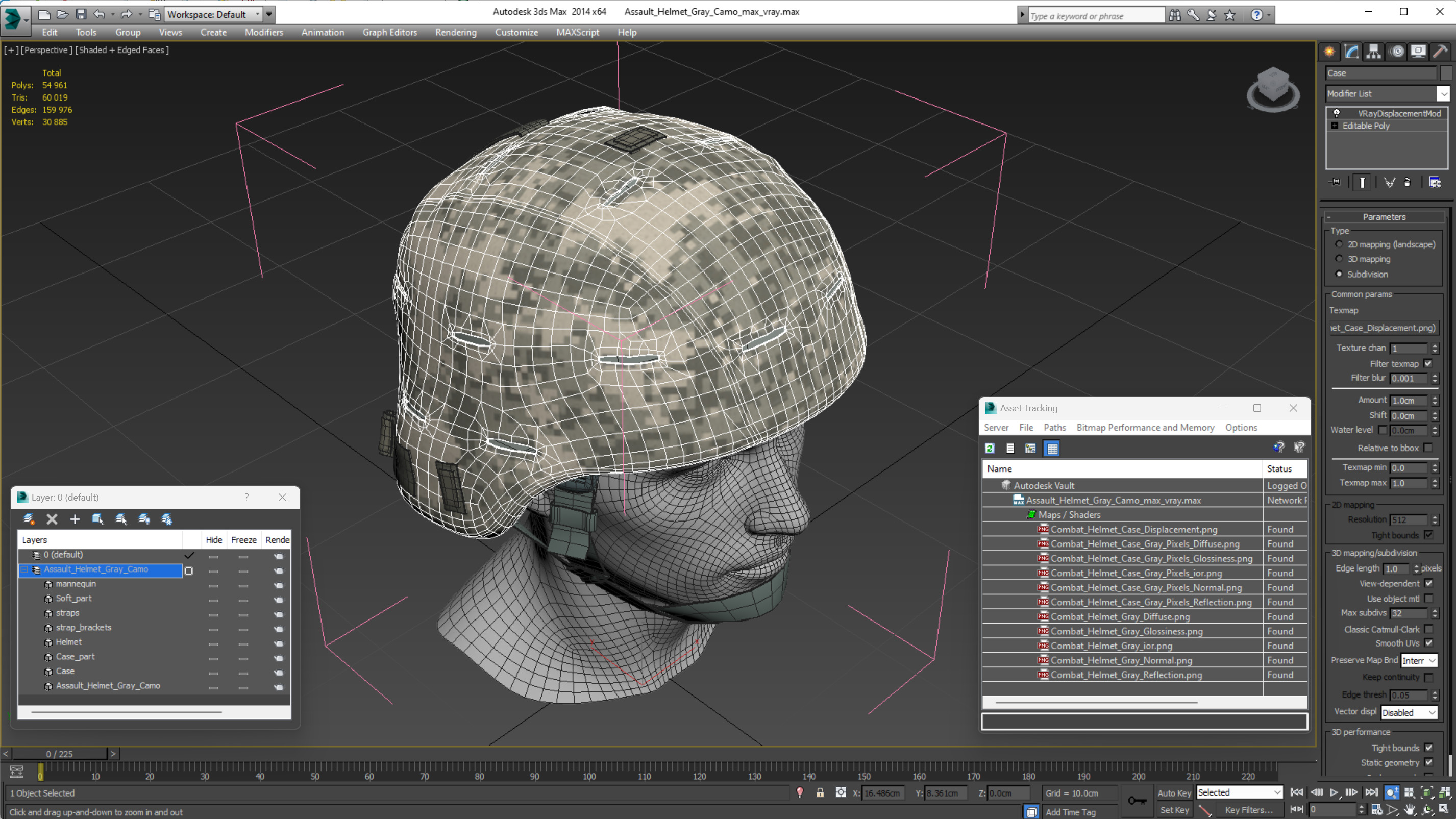Image resolution: width=1456 pixels, height=819 pixels.
Task: Toggle Classic Catmull-Clark checkbox
Action: [x=1428, y=629]
